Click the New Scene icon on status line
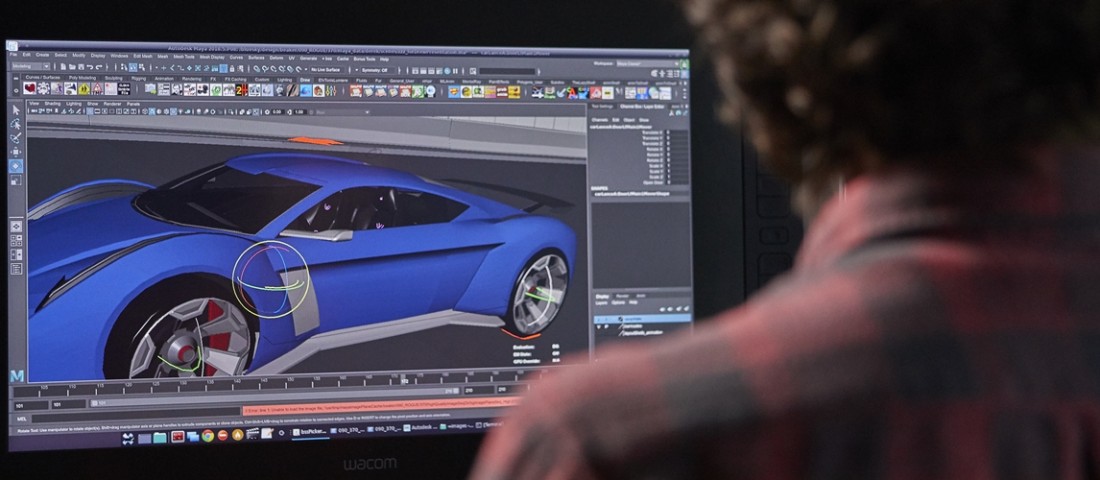The height and width of the screenshot is (480, 1100). click(x=63, y=67)
